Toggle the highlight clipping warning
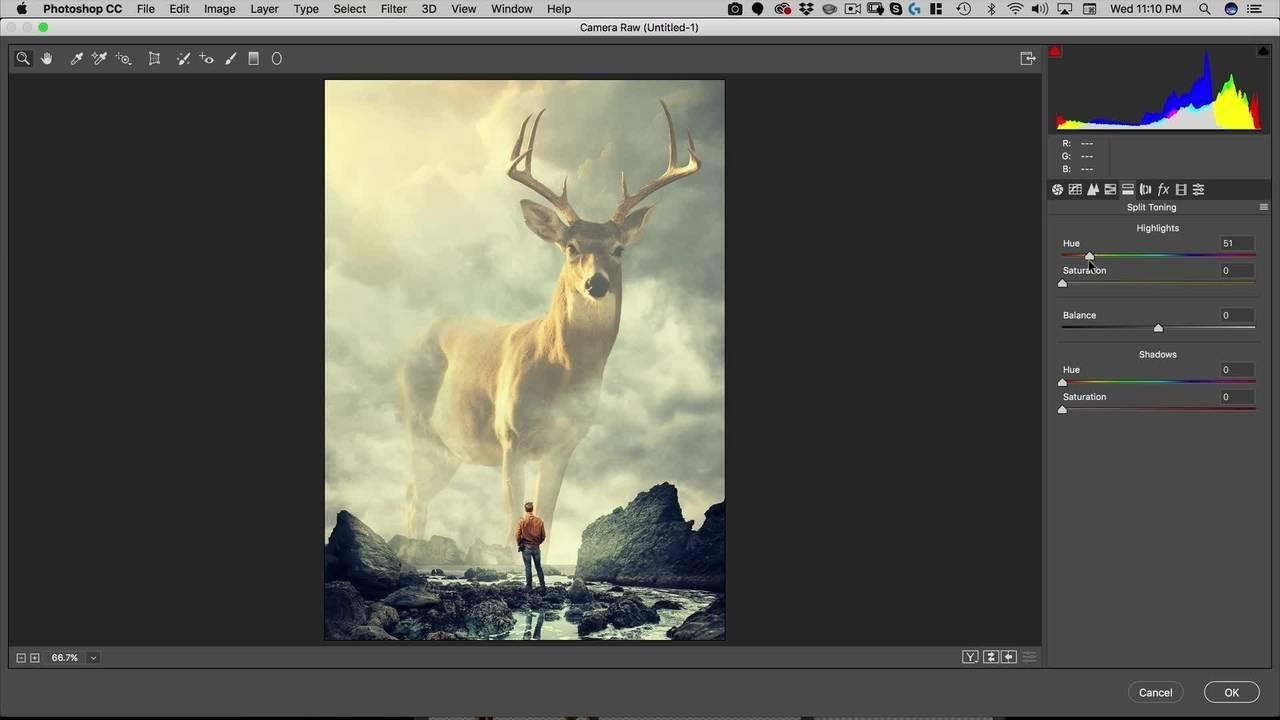Screen dimensions: 1280x720 point(1263,51)
